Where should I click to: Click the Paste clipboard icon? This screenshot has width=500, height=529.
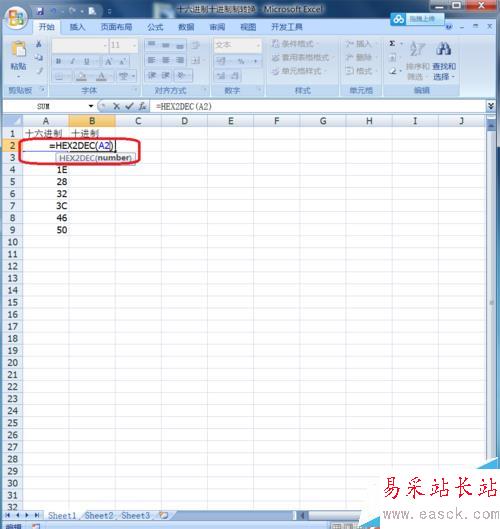(19, 50)
